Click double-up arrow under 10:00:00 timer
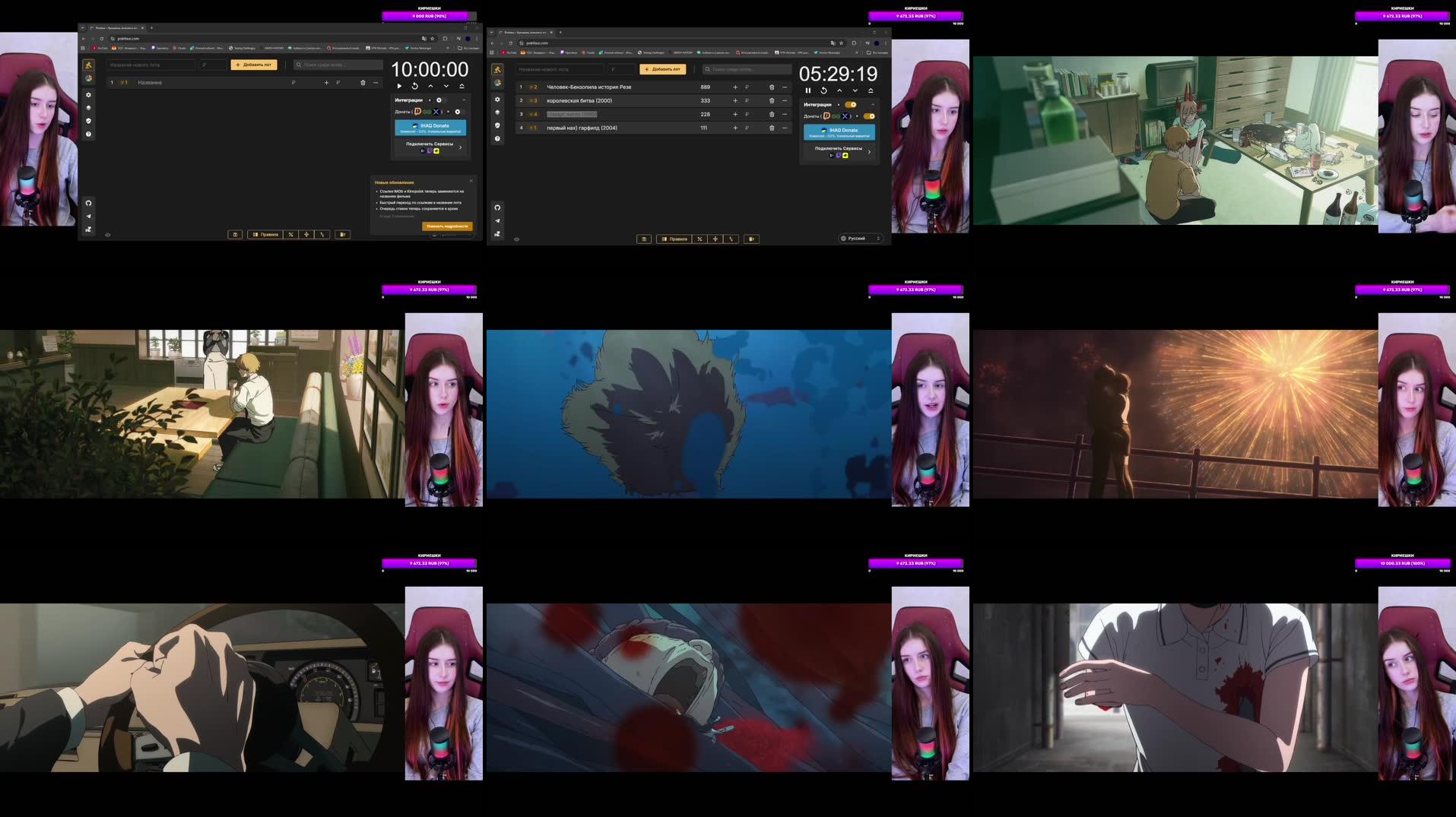Image resolution: width=1456 pixels, height=817 pixels. pyautogui.click(x=462, y=86)
